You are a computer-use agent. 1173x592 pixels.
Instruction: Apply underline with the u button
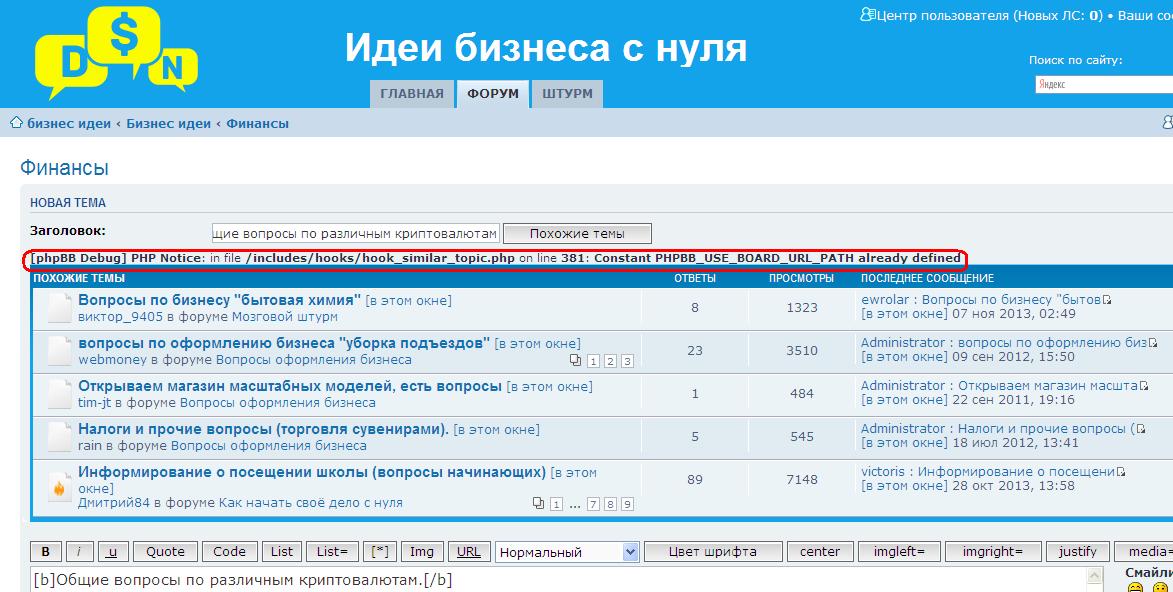(112, 551)
